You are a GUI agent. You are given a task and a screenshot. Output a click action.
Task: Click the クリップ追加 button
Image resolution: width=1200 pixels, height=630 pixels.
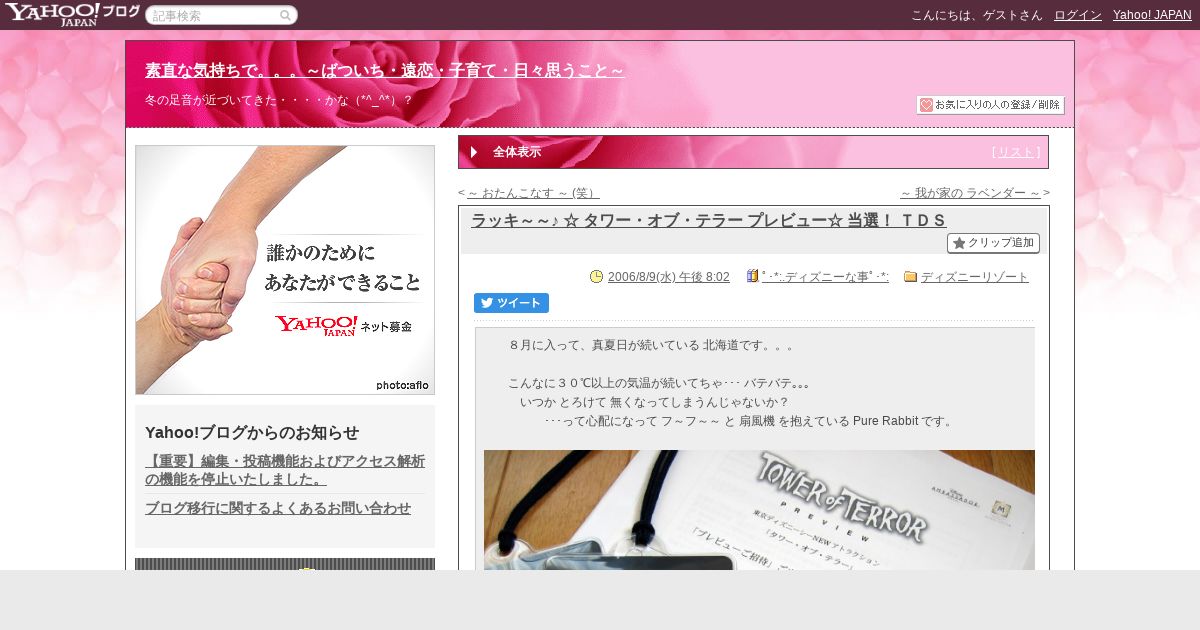(993, 243)
